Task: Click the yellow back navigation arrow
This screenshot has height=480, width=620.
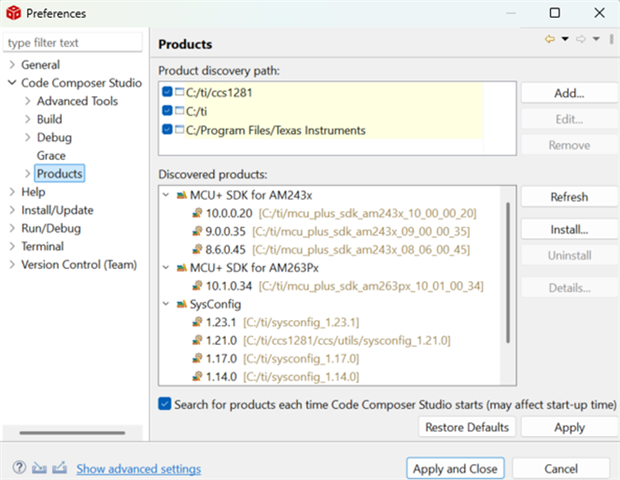Action: tap(550, 39)
